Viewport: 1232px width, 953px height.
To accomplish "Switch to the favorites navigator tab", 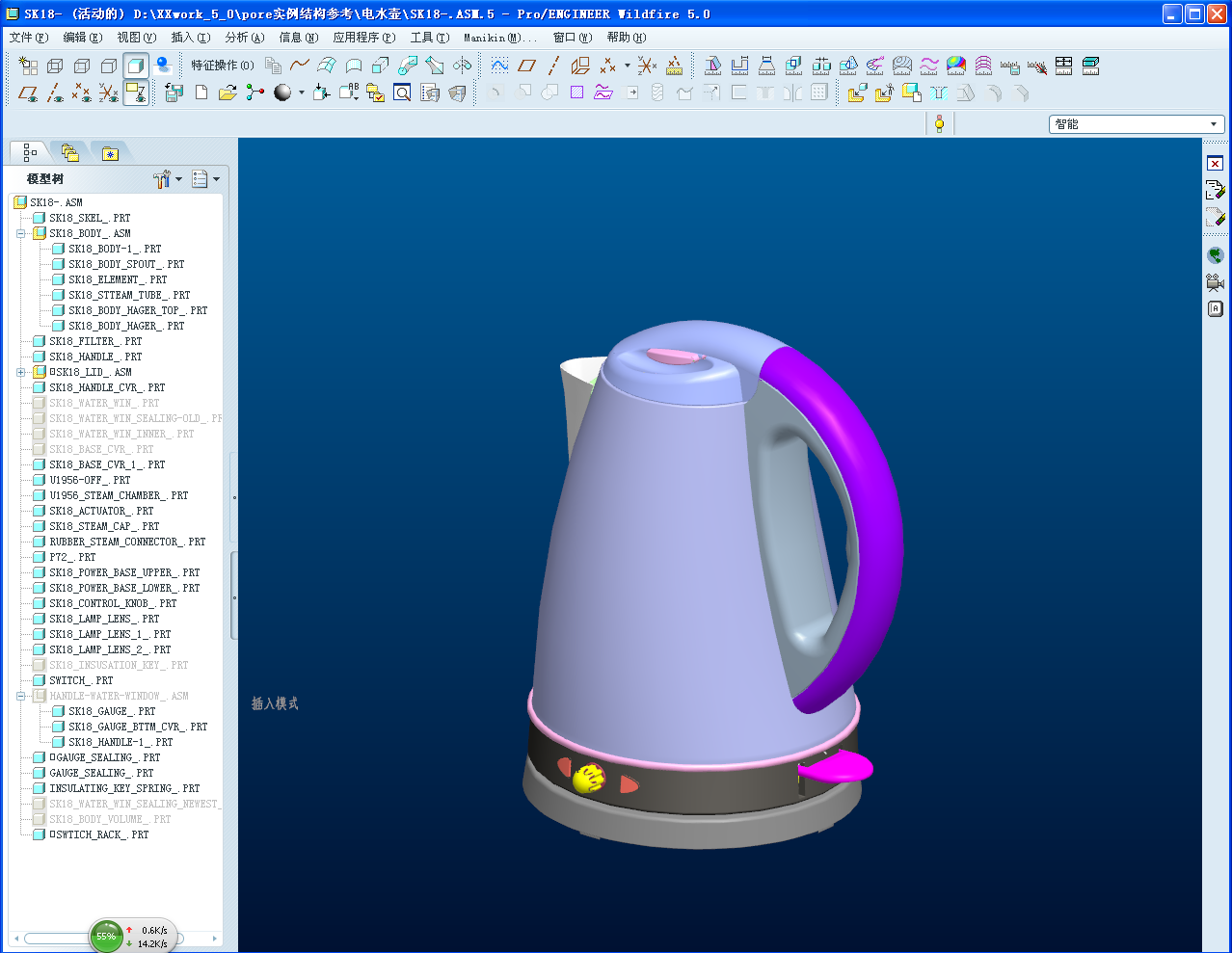I will tap(110, 152).
